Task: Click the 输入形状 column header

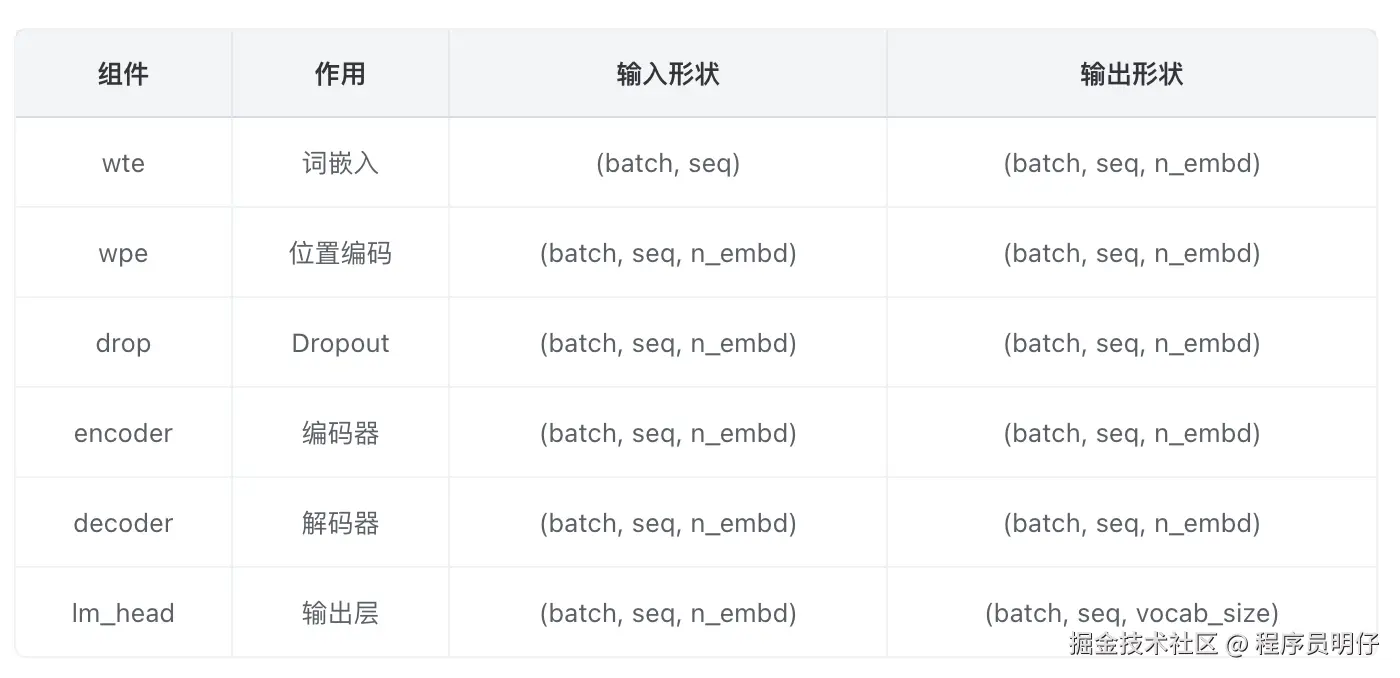Action: click(668, 74)
